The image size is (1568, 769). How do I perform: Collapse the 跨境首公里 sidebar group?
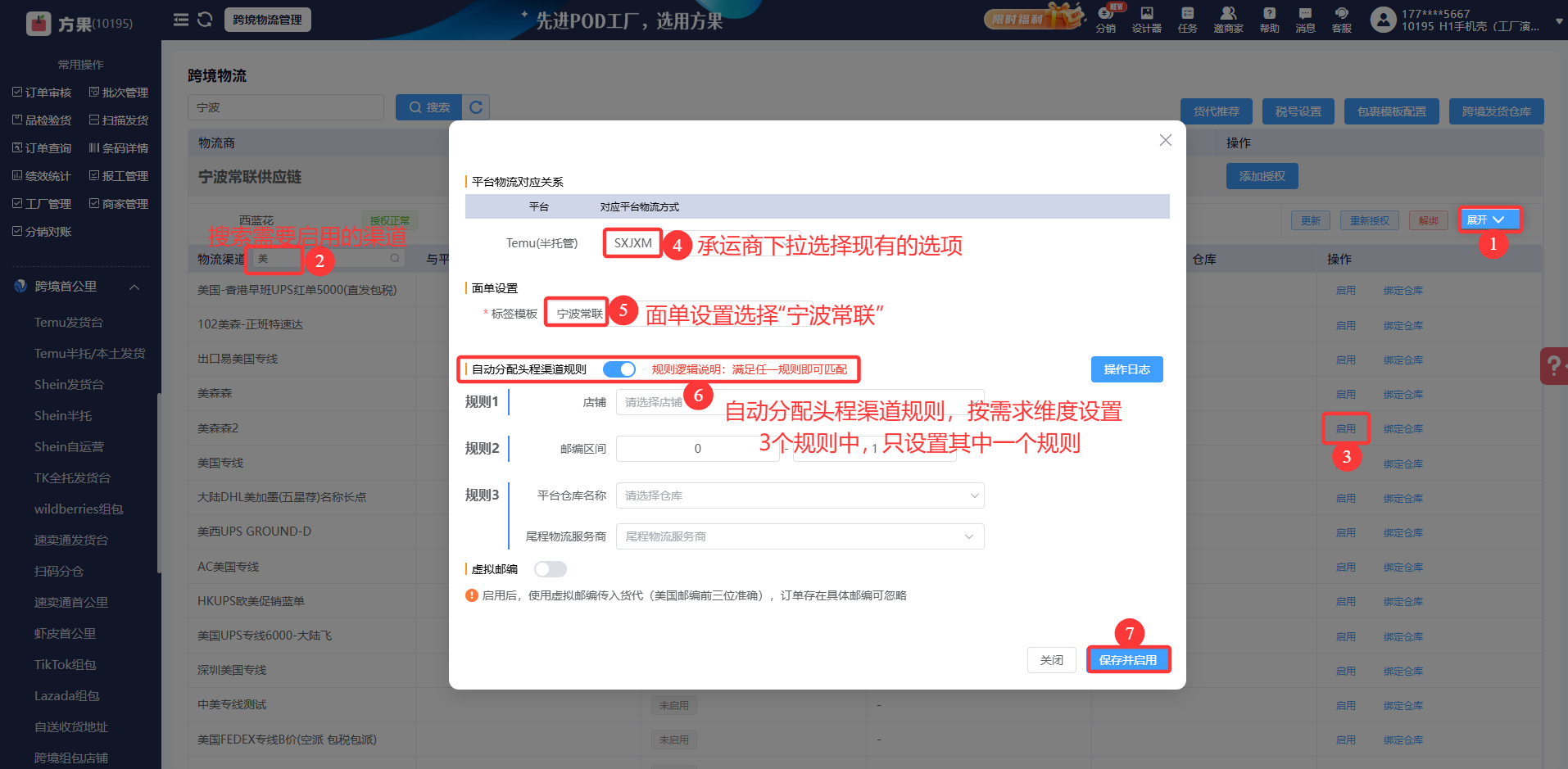134,287
